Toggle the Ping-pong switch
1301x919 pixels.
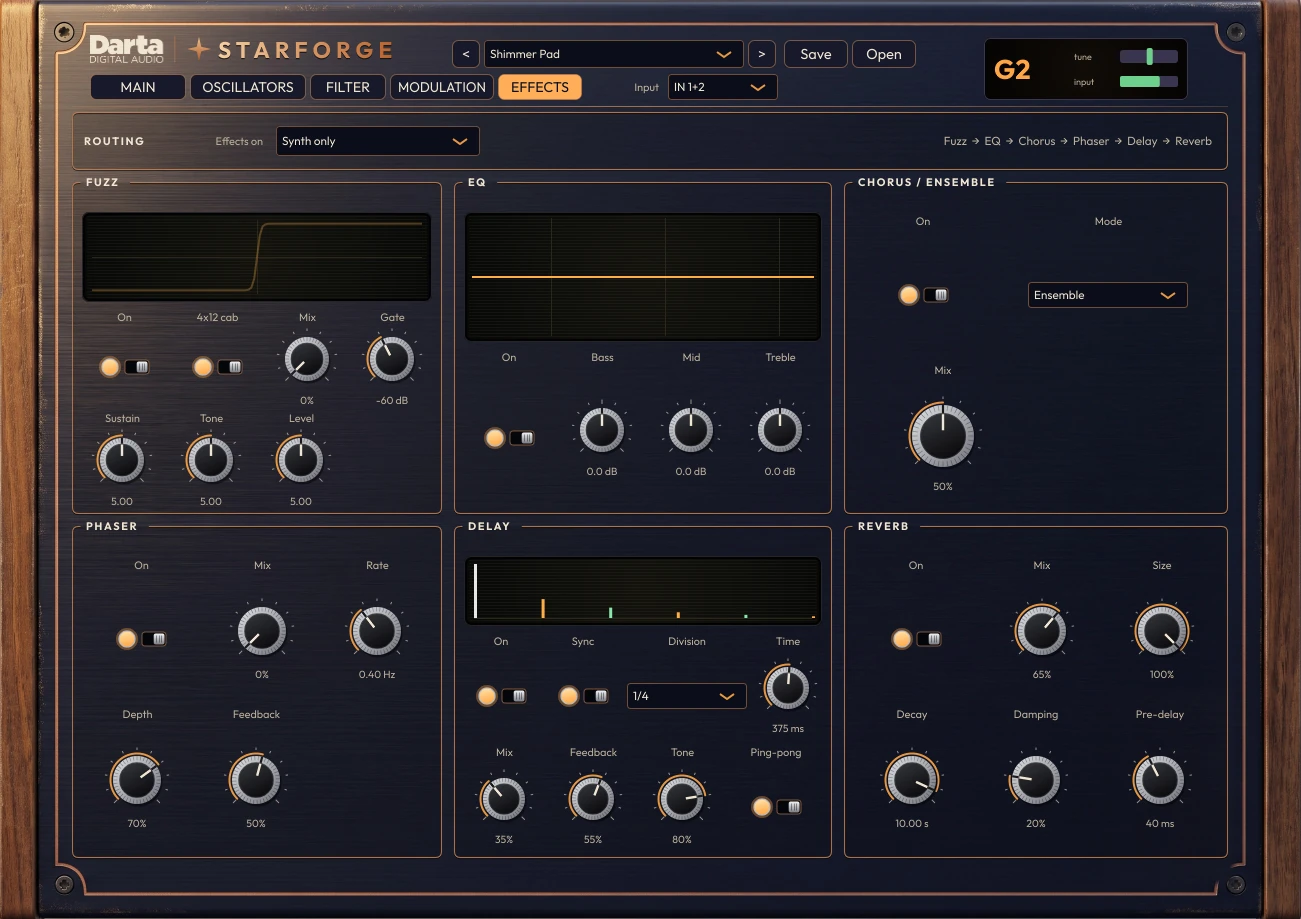click(x=776, y=807)
